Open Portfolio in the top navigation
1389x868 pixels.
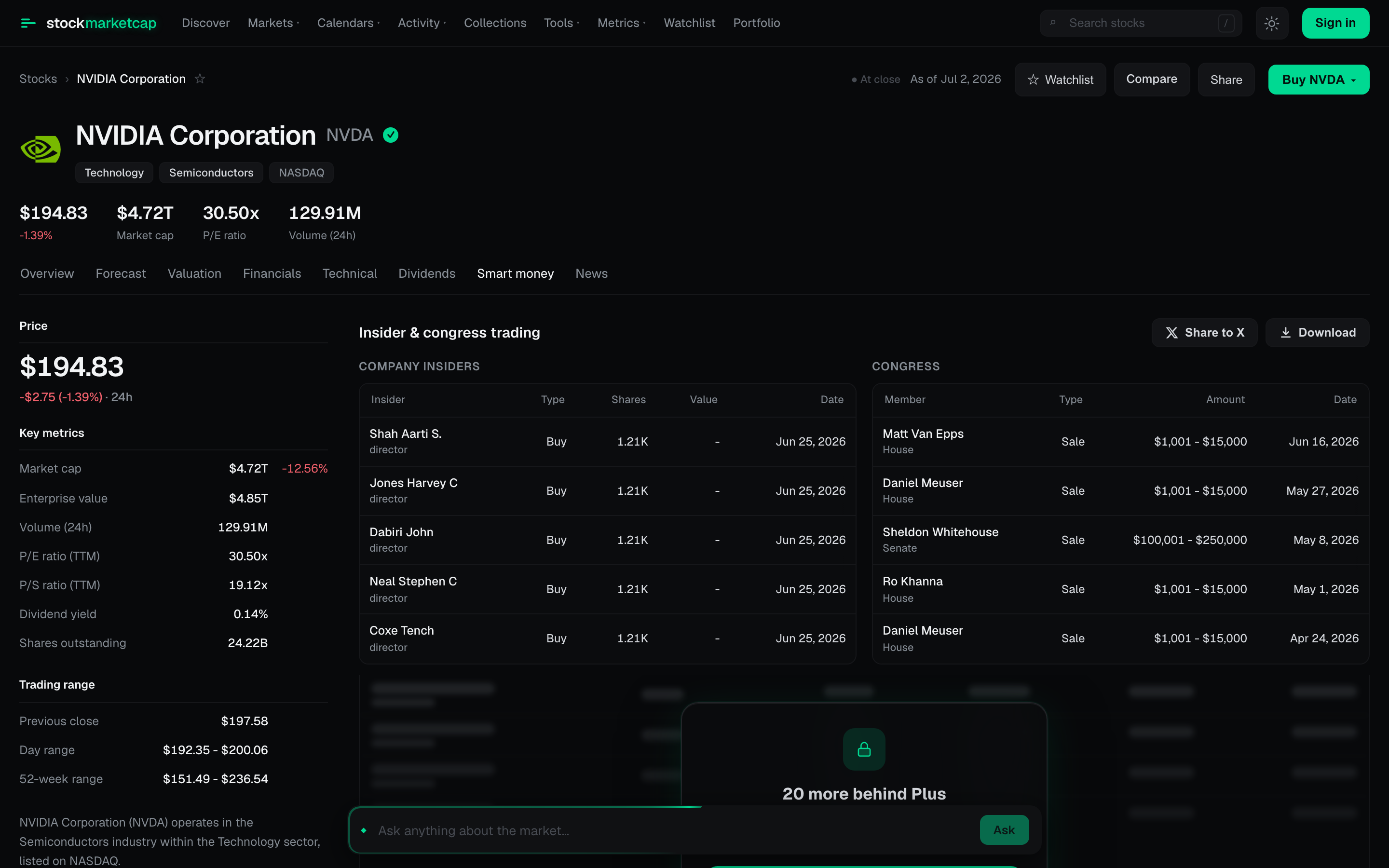click(757, 23)
